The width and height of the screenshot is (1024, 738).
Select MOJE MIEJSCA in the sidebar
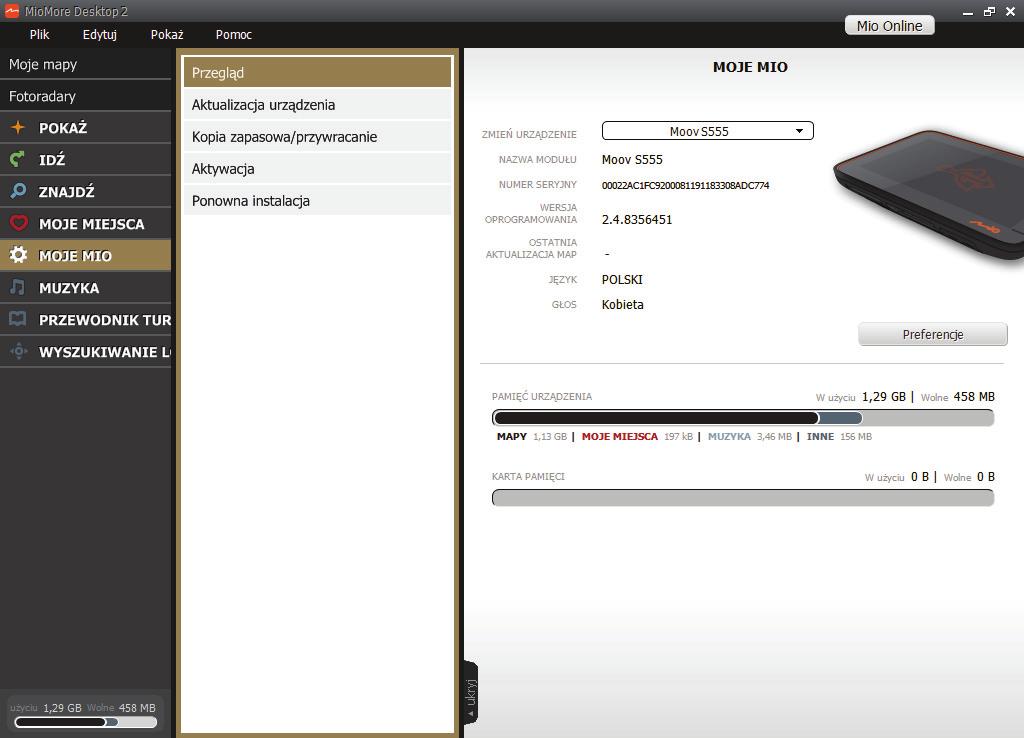click(x=86, y=223)
